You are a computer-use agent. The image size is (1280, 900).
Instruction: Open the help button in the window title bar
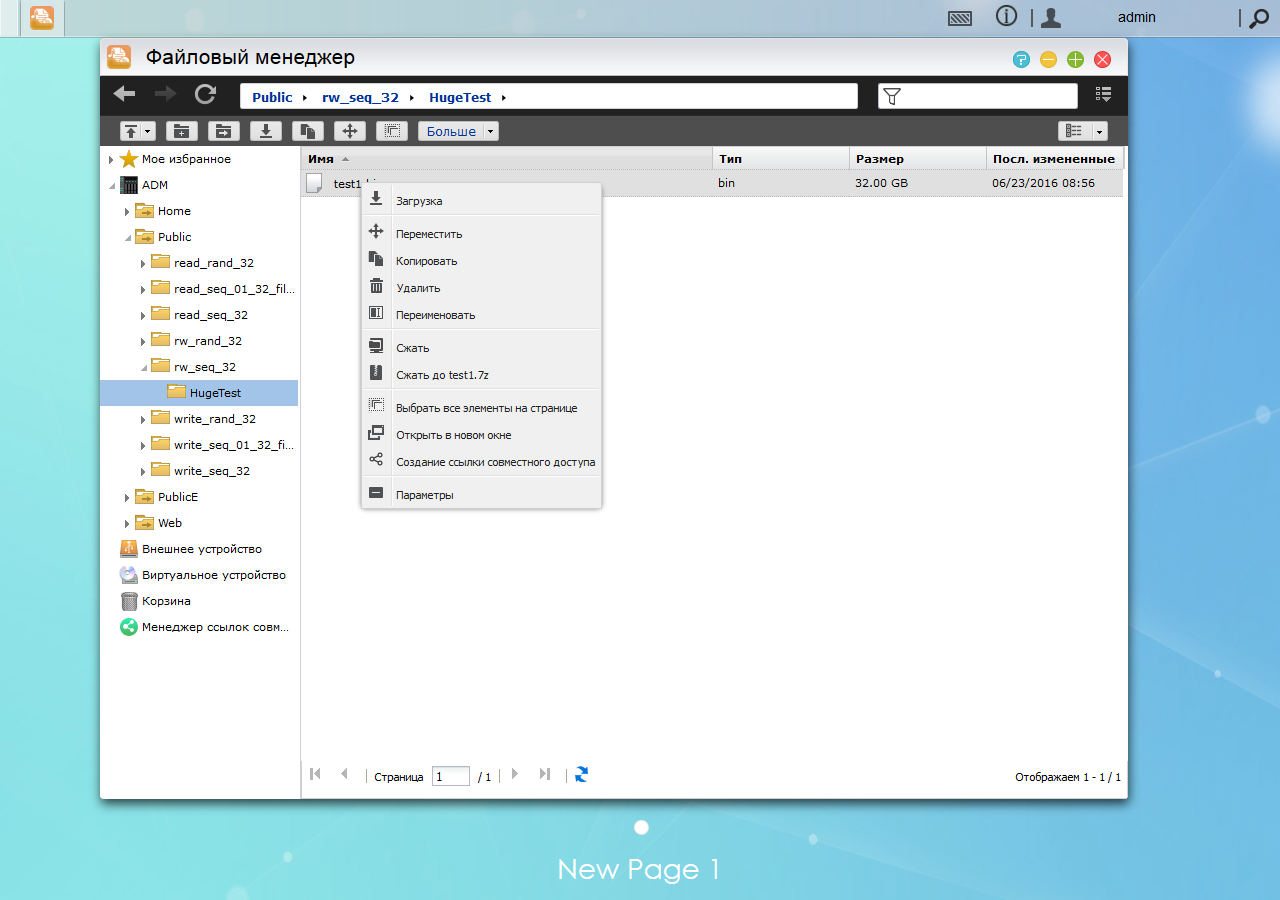pyautogui.click(x=1021, y=59)
